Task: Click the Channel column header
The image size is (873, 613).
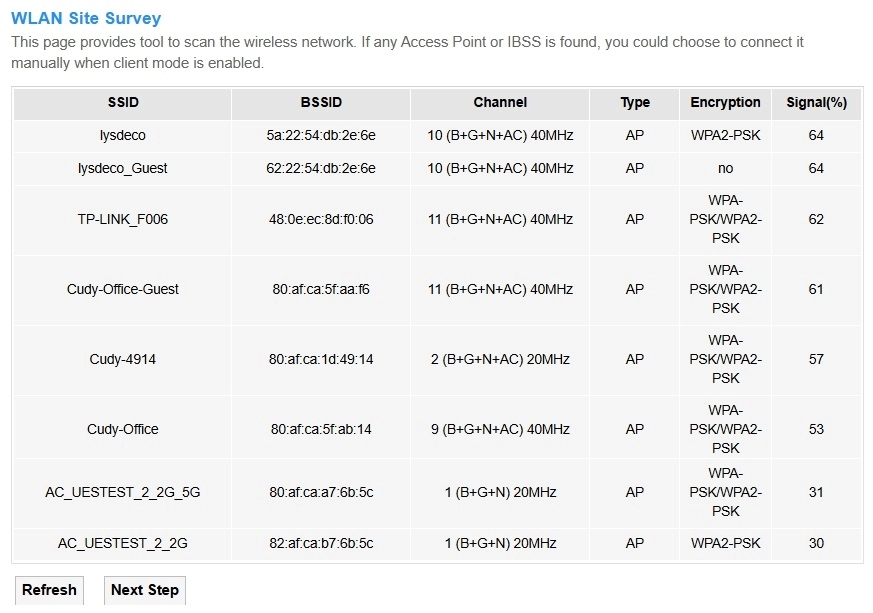Action: point(500,102)
